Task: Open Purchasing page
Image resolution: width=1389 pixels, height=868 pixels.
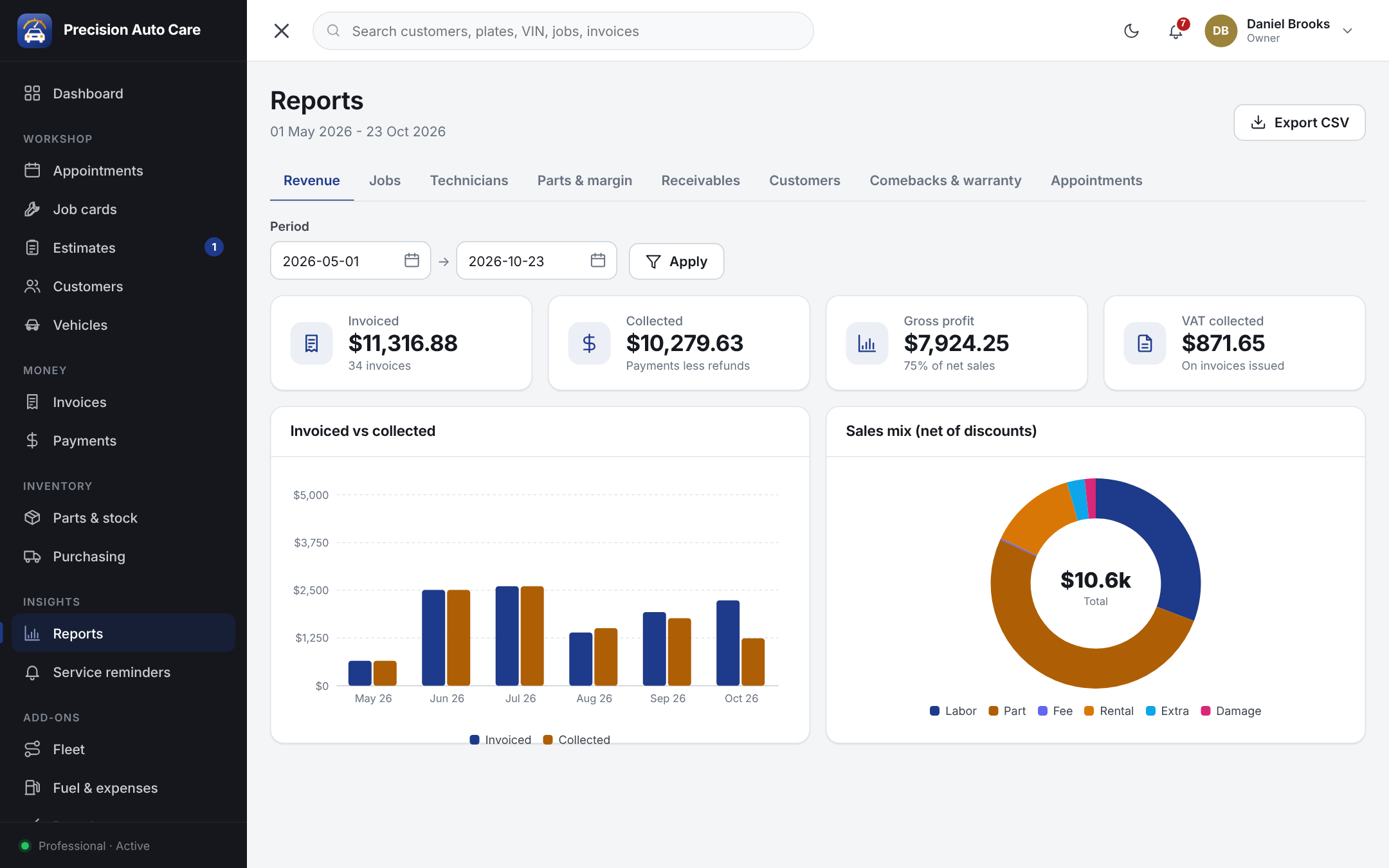Action: pyautogui.click(x=123, y=556)
